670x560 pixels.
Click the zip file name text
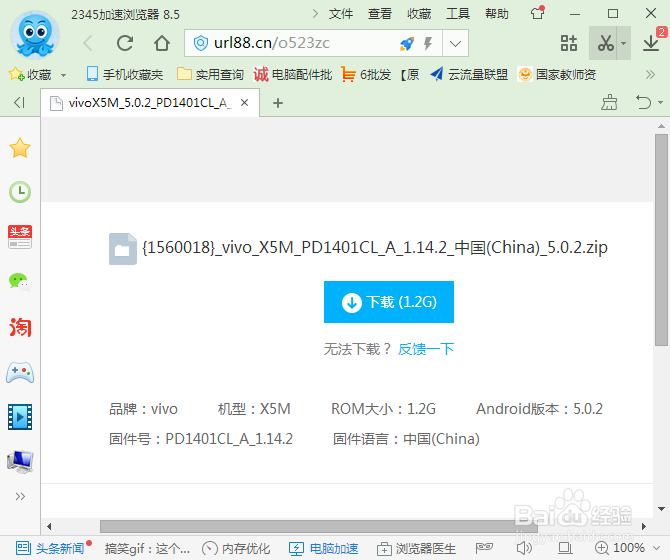point(375,248)
